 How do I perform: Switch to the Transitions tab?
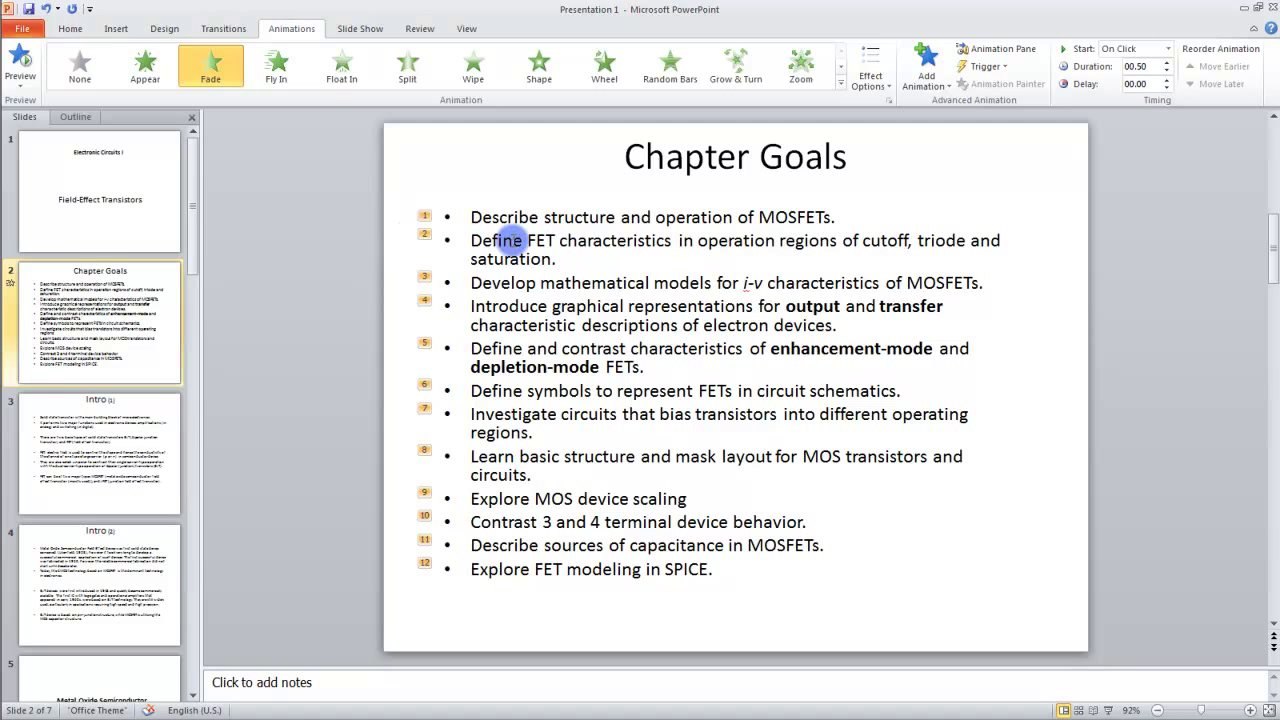click(x=223, y=29)
